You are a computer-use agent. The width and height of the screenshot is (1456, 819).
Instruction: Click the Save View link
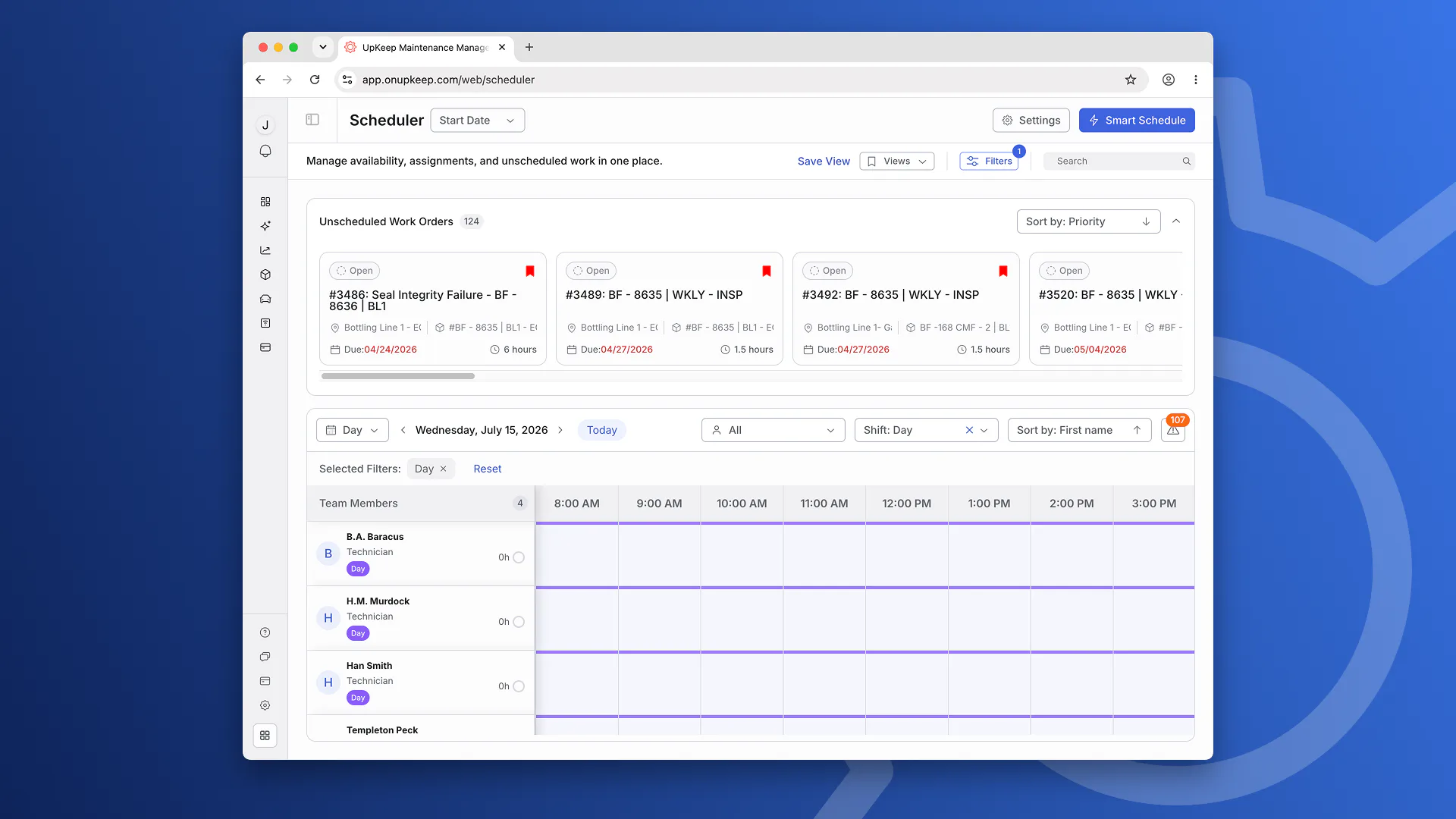click(824, 161)
